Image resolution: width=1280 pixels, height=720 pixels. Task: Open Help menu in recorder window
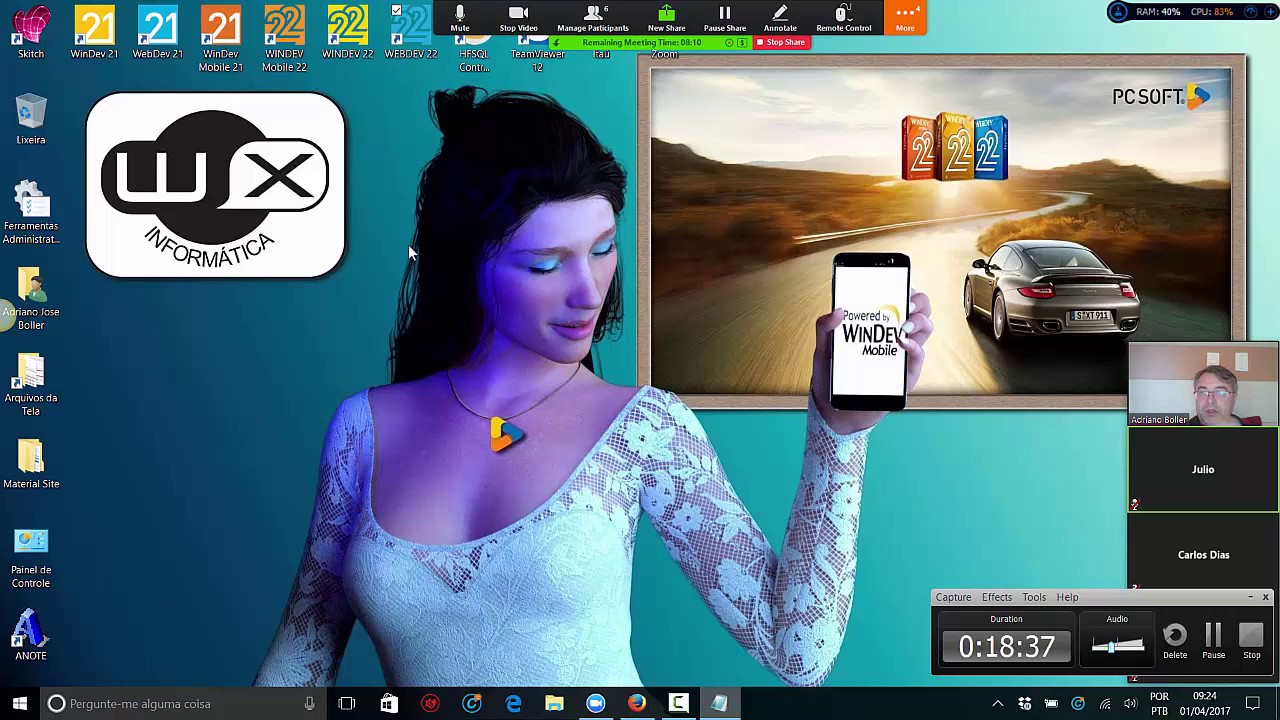point(1067,597)
